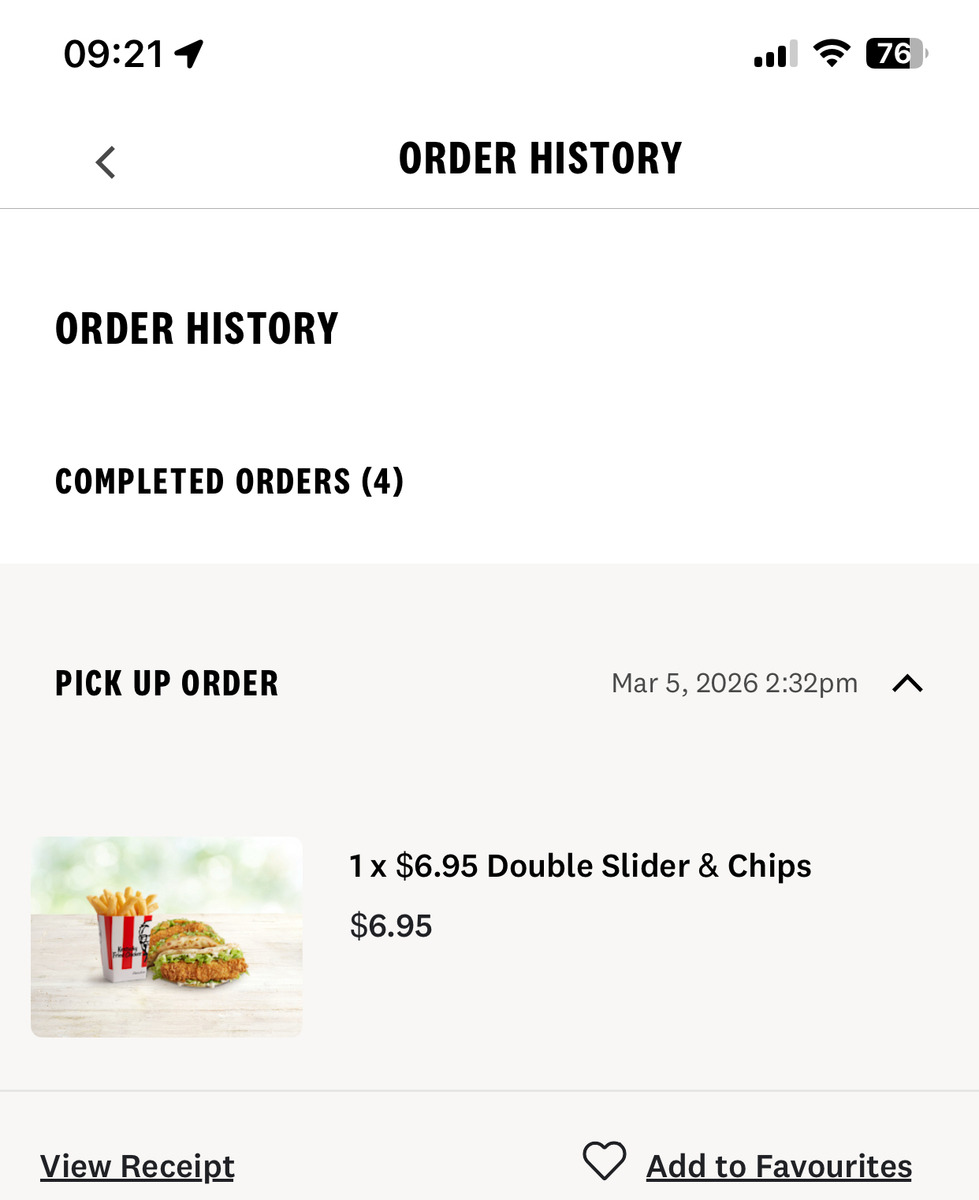
Task: Select the COMPLETED ORDERS (4) section label
Action: click(x=229, y=482)
